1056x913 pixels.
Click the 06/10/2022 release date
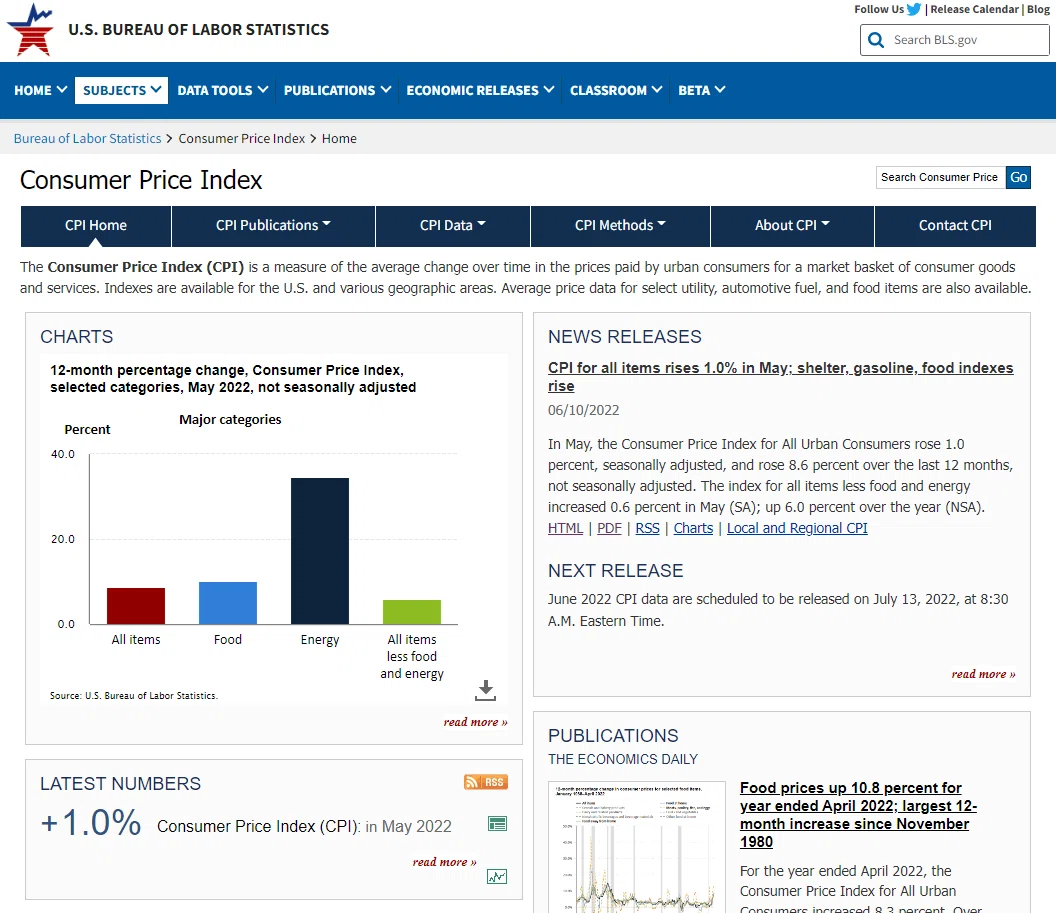[583, 411]
